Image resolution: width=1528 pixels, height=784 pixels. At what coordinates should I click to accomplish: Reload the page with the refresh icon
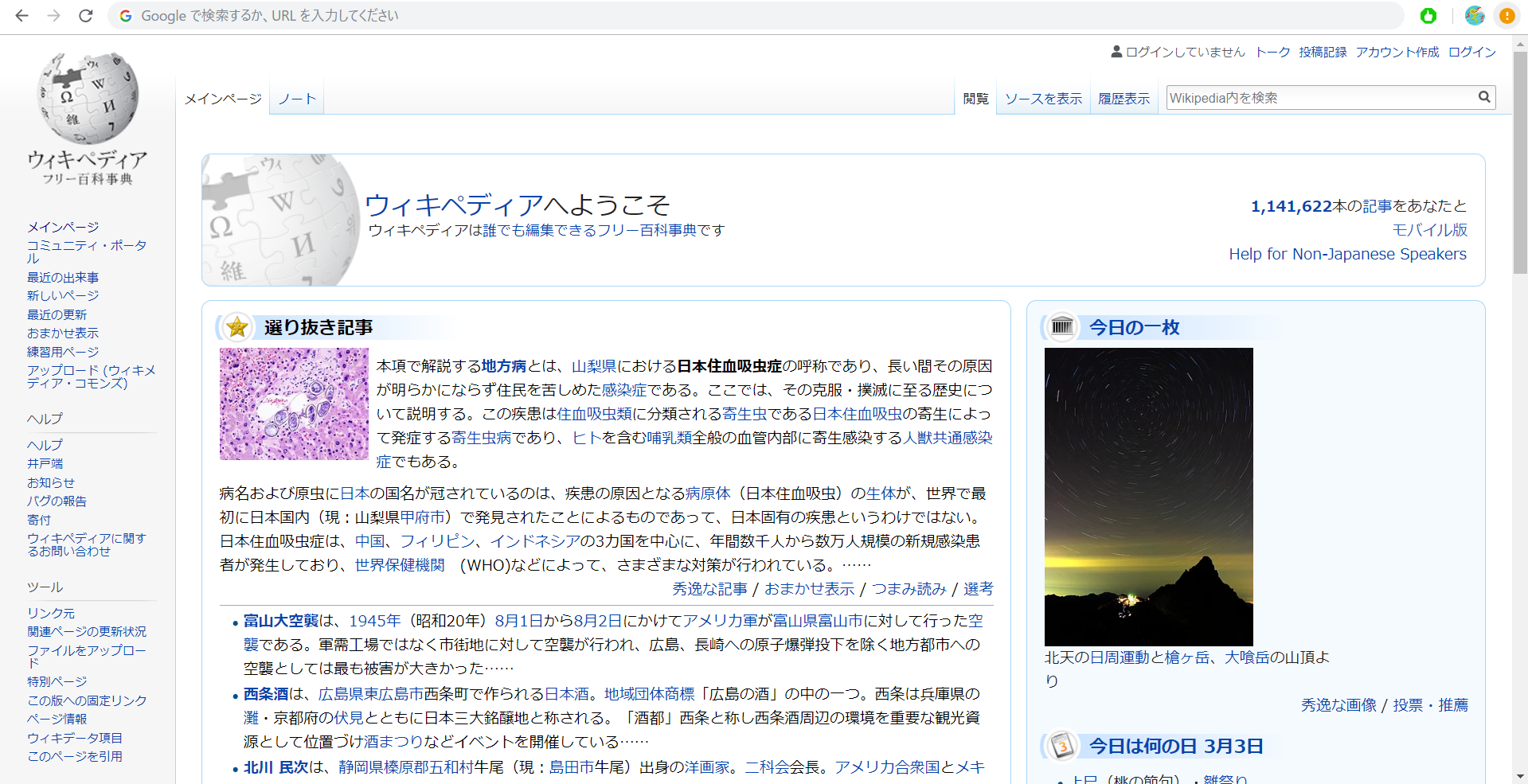tap(86, 15)
